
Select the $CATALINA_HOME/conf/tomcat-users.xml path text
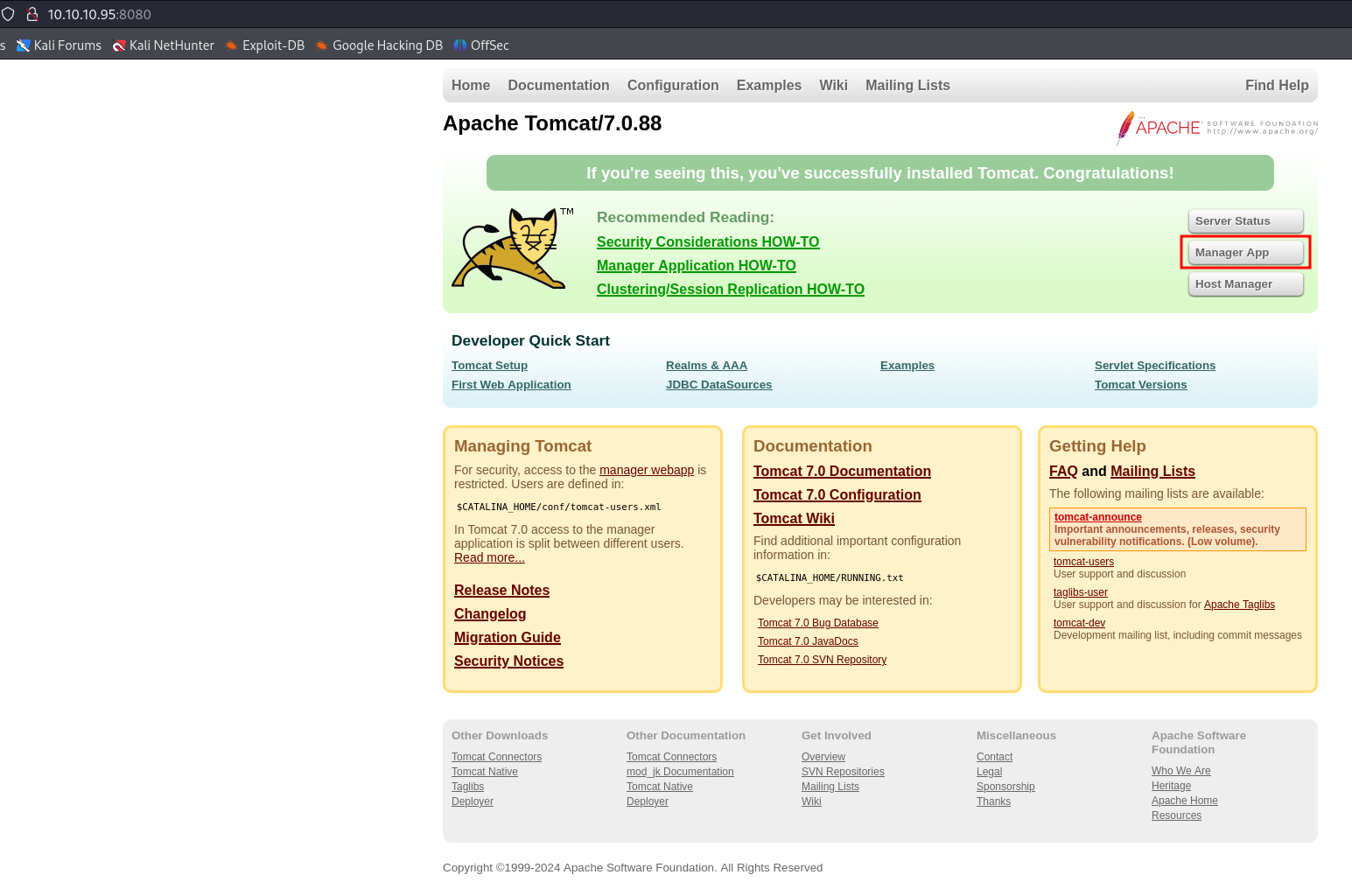pos(558,507)
